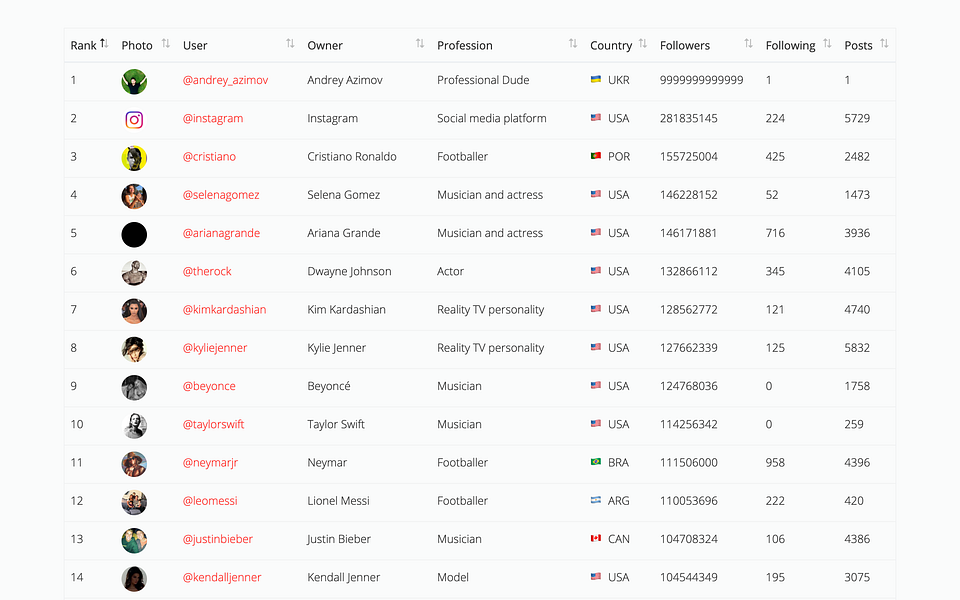This screenshot has width=960, height=600.
Task: Toggle sort arrows for the Owner column
Action: [x=420, y=43]
